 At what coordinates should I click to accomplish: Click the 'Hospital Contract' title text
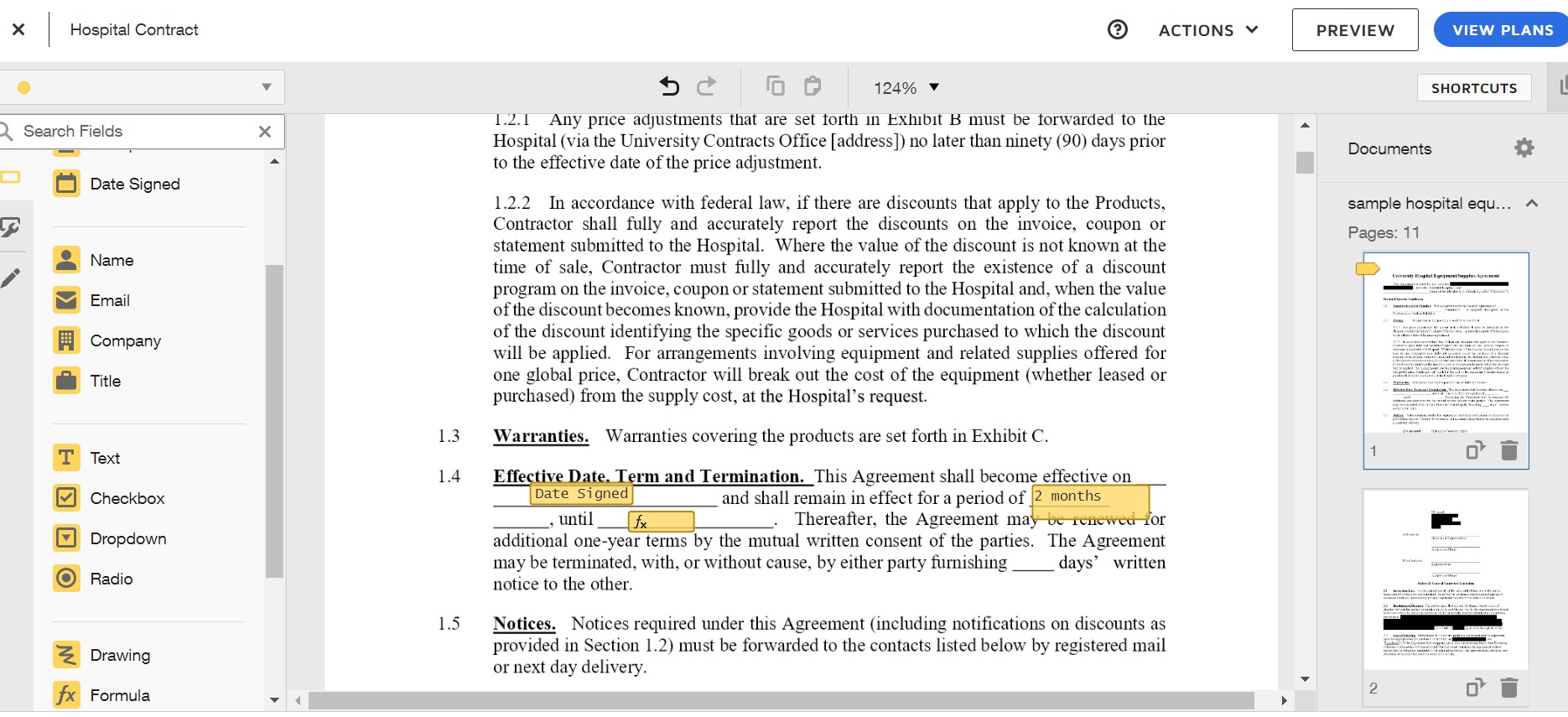tap(134, 29)
